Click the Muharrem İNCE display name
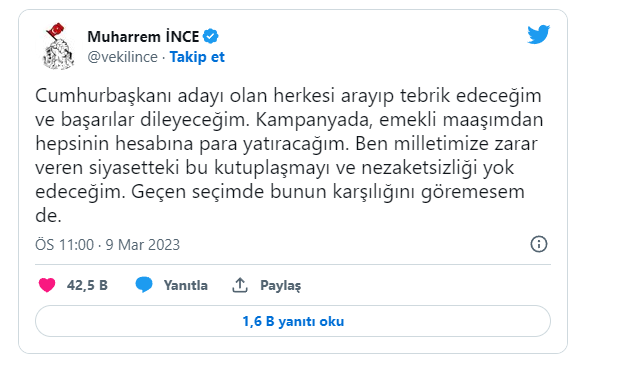Viewport: 621px width, 367px height. click(x=143, y=36)
